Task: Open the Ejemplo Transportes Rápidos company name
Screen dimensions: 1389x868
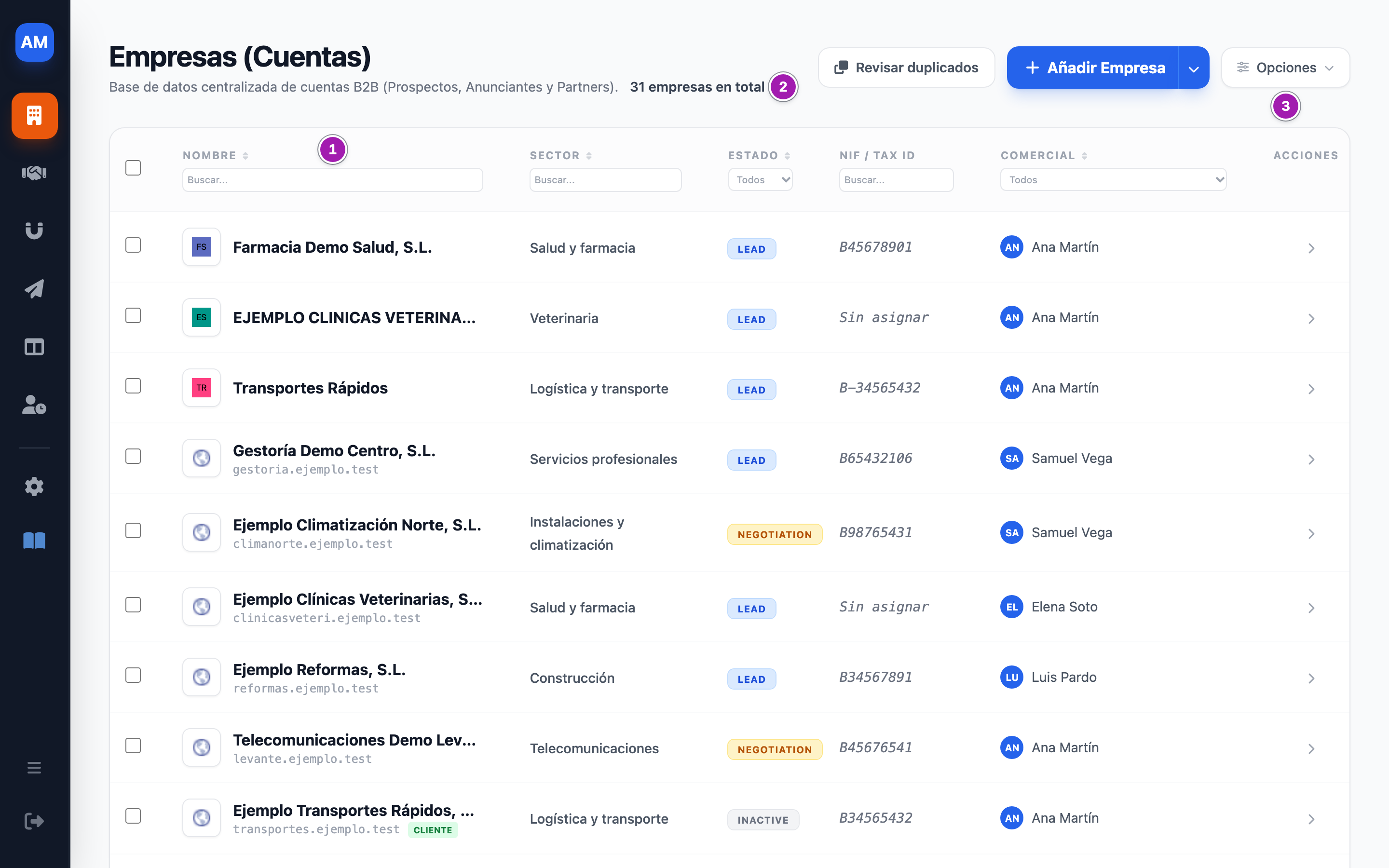Action: click(354, 810)
